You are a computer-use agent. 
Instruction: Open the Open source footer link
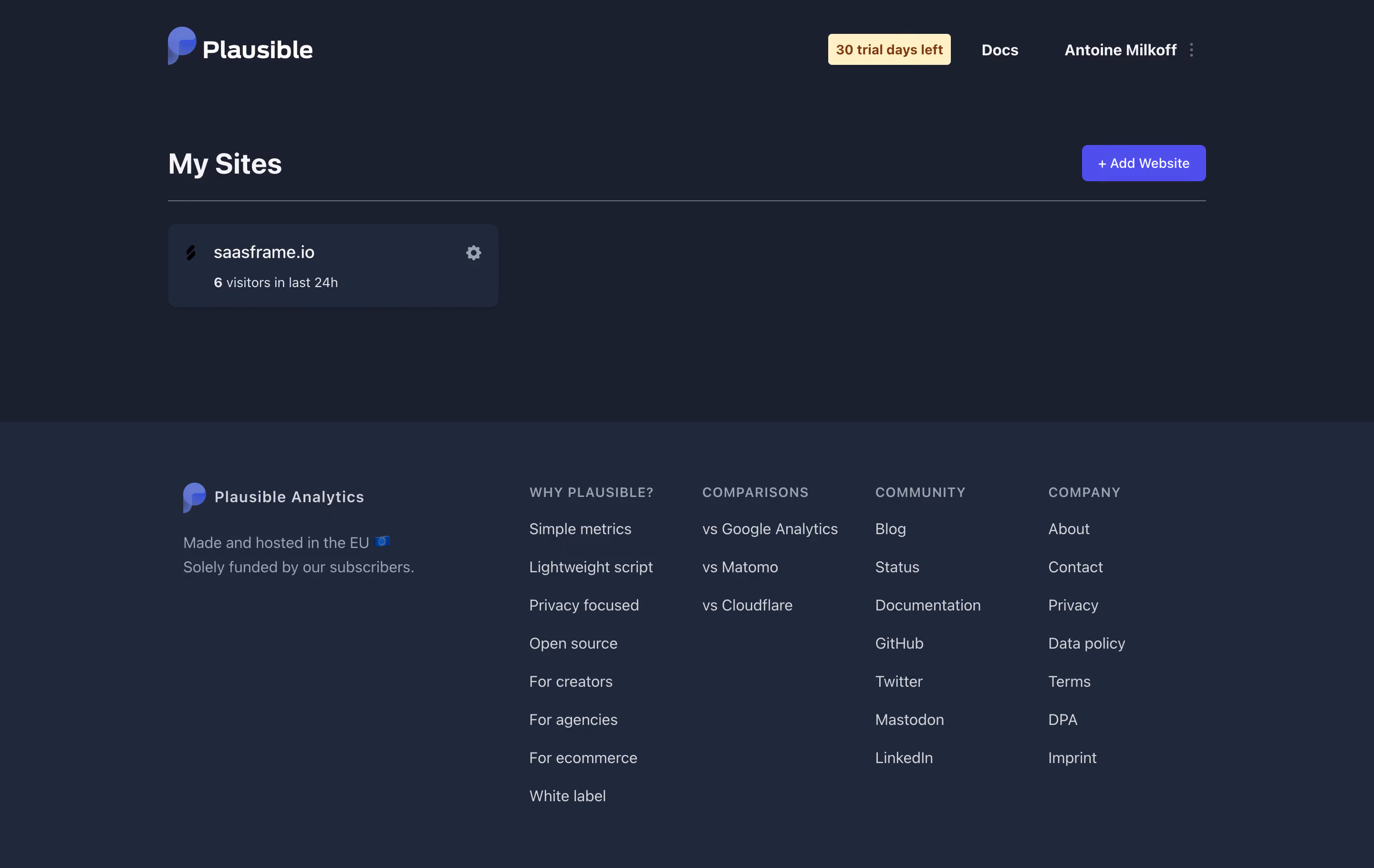click(573, 643)
